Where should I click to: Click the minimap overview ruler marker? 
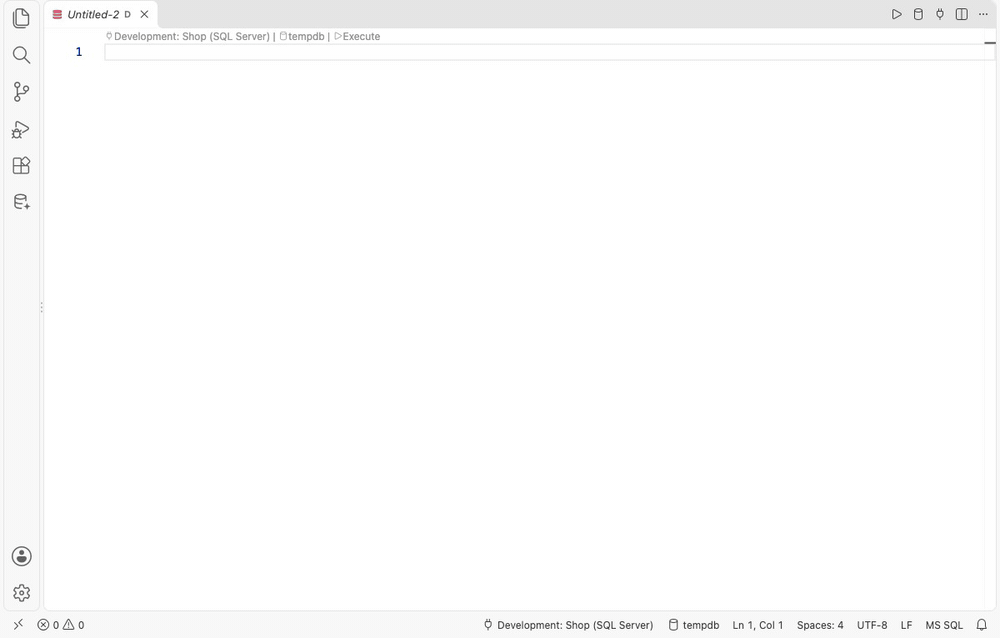[990, 43]
